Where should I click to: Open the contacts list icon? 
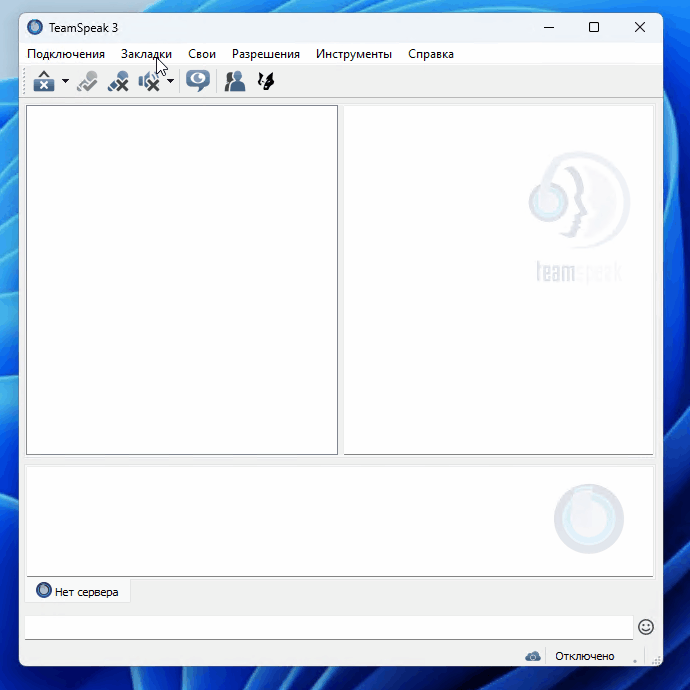[x=235, y=81]
